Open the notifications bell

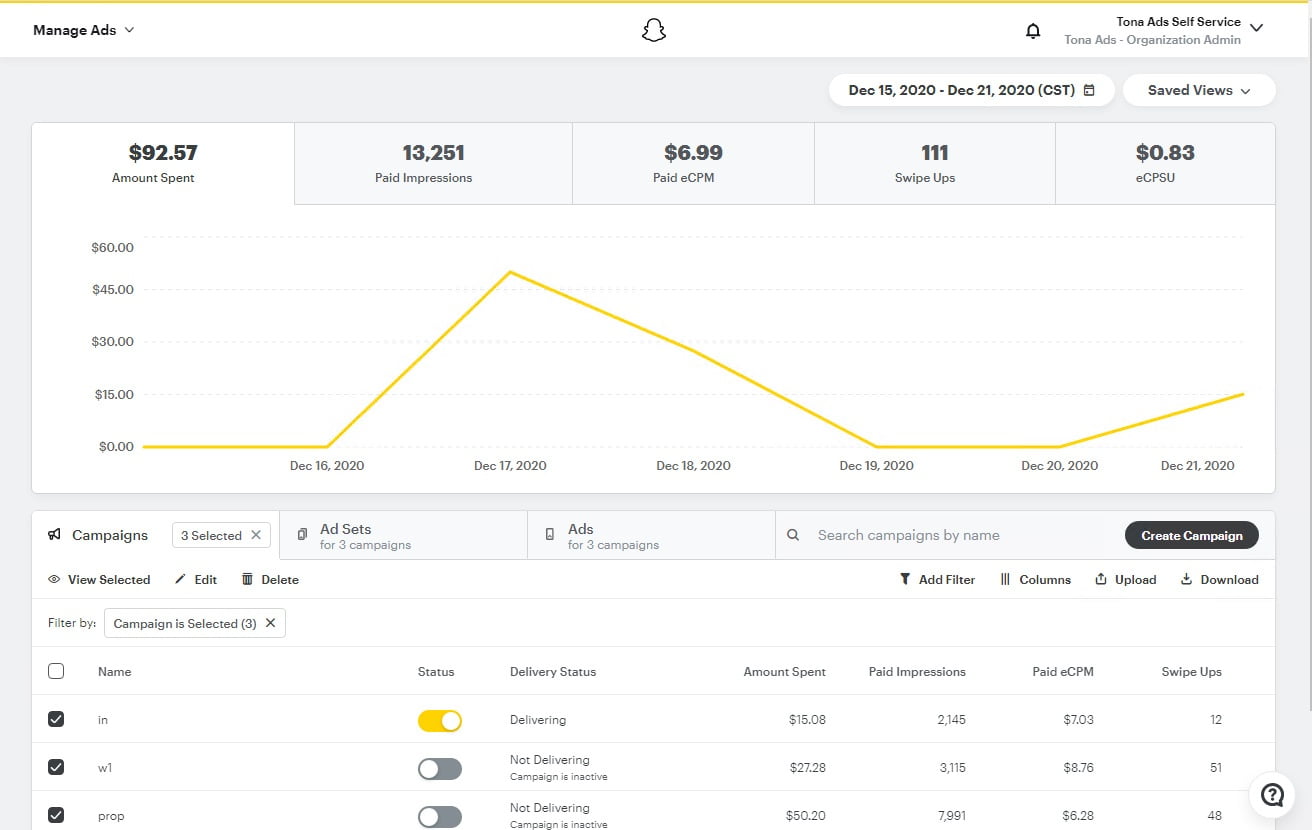click(1033, 31)
